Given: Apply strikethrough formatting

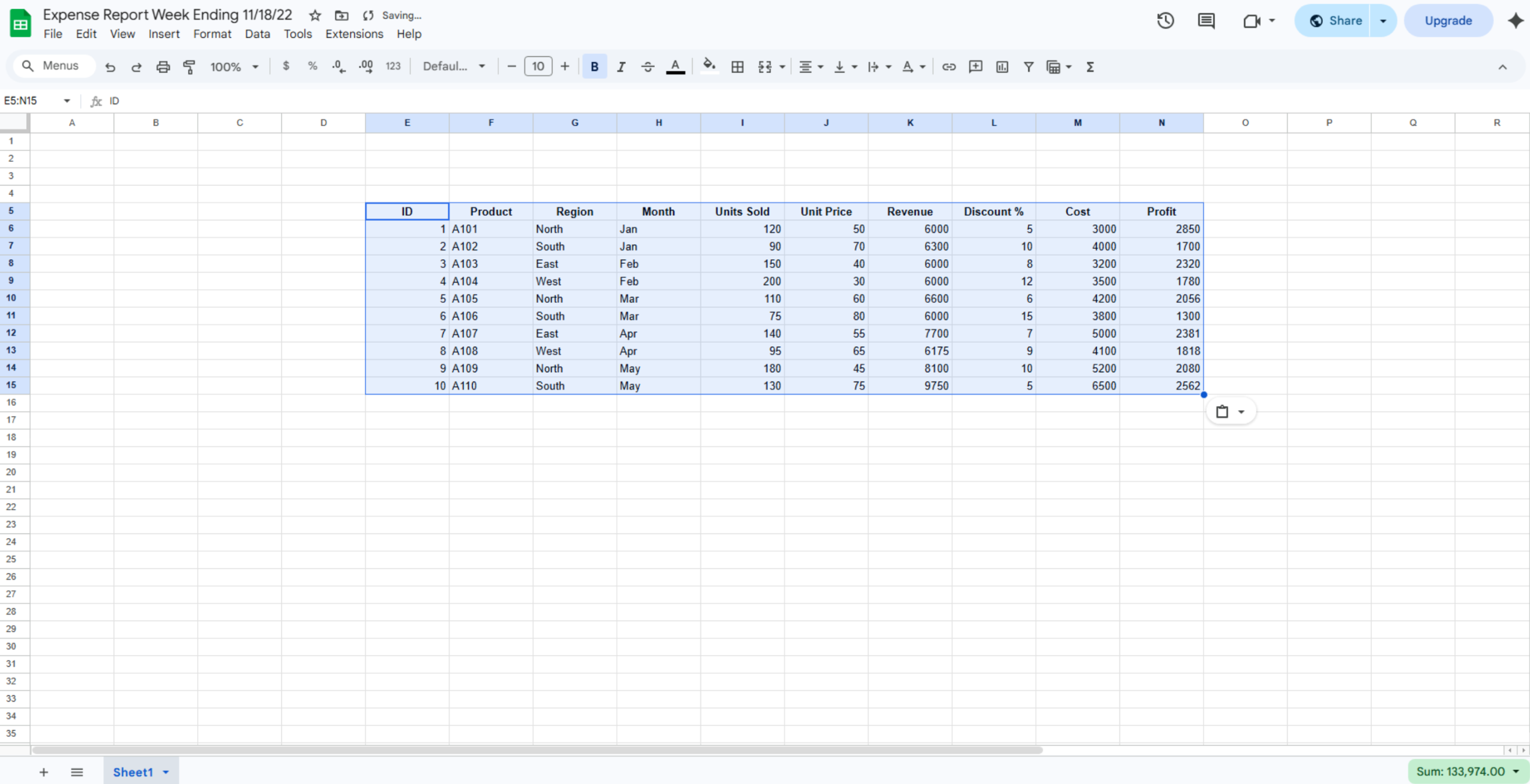Looking at the screenshot, I should coord(647,67).
